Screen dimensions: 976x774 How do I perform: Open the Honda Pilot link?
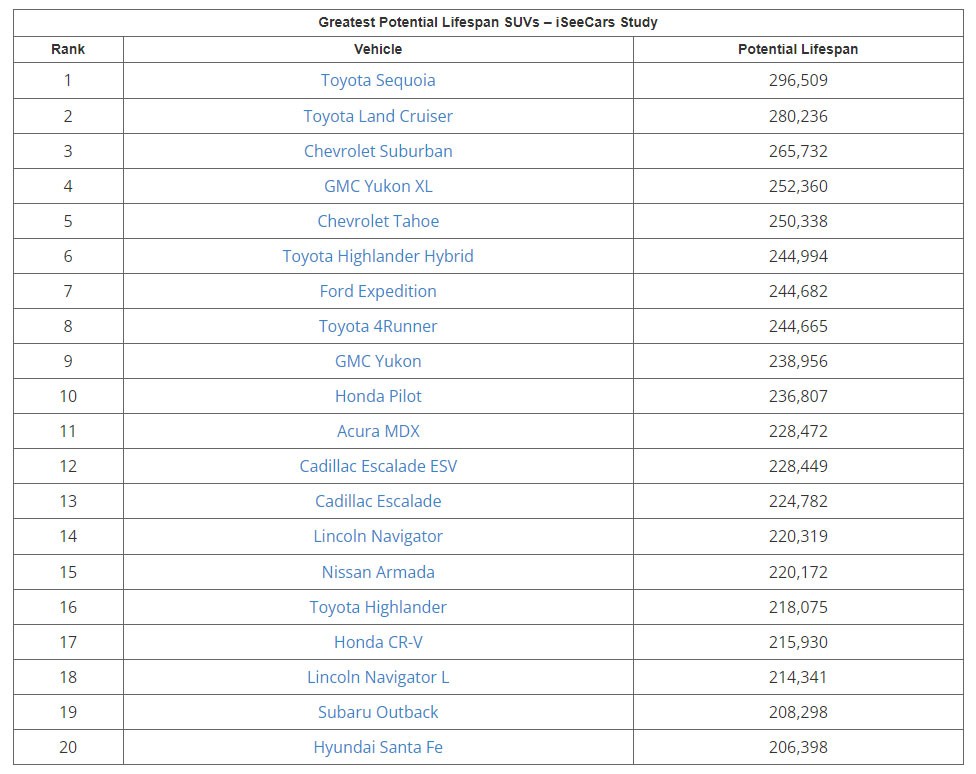378,396
